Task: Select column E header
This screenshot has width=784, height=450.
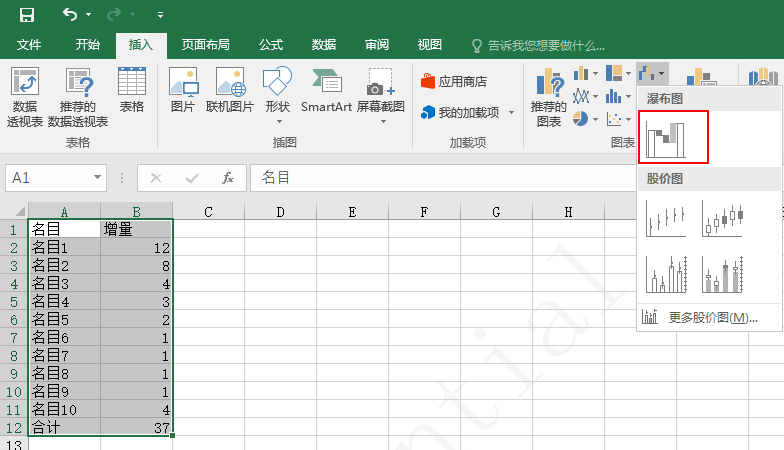Action: click(352, 212)
